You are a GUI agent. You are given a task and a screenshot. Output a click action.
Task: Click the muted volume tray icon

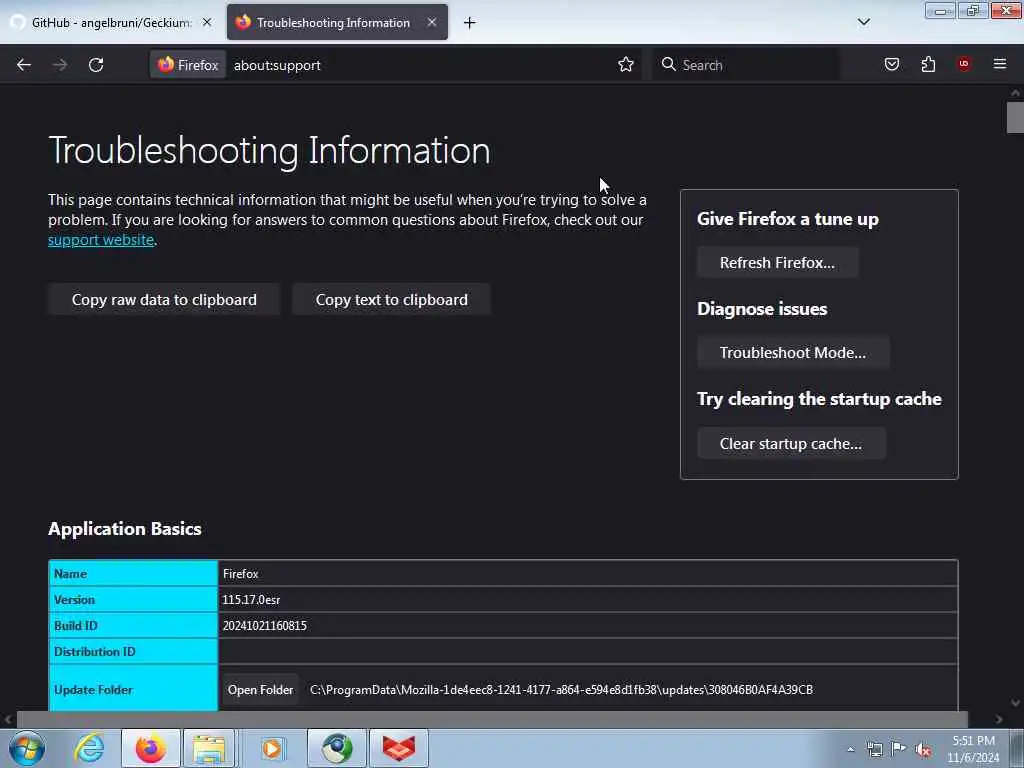(x=923, y=749)
